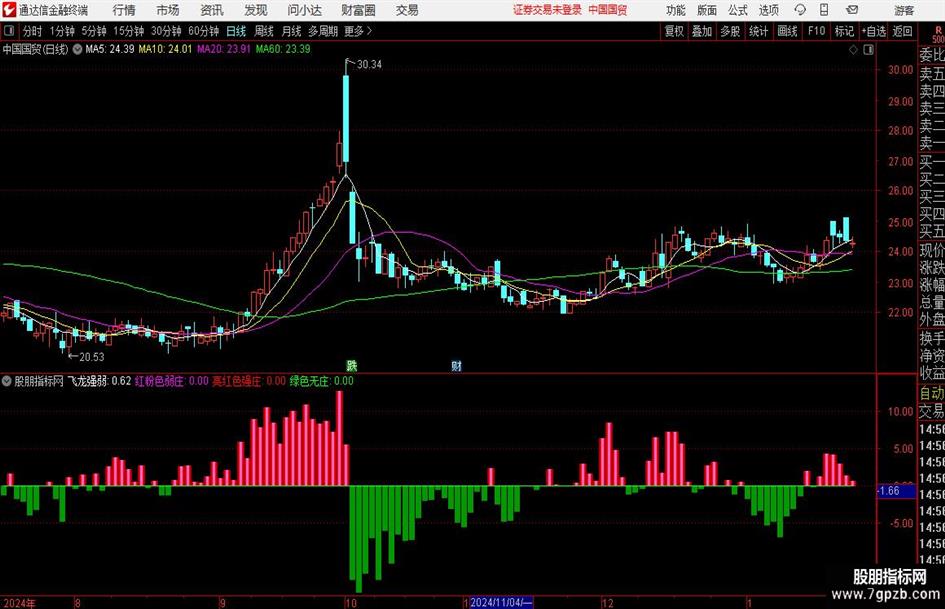Open the 选项 menu
The image size is (945, 609).
click(x=768, y=10)
